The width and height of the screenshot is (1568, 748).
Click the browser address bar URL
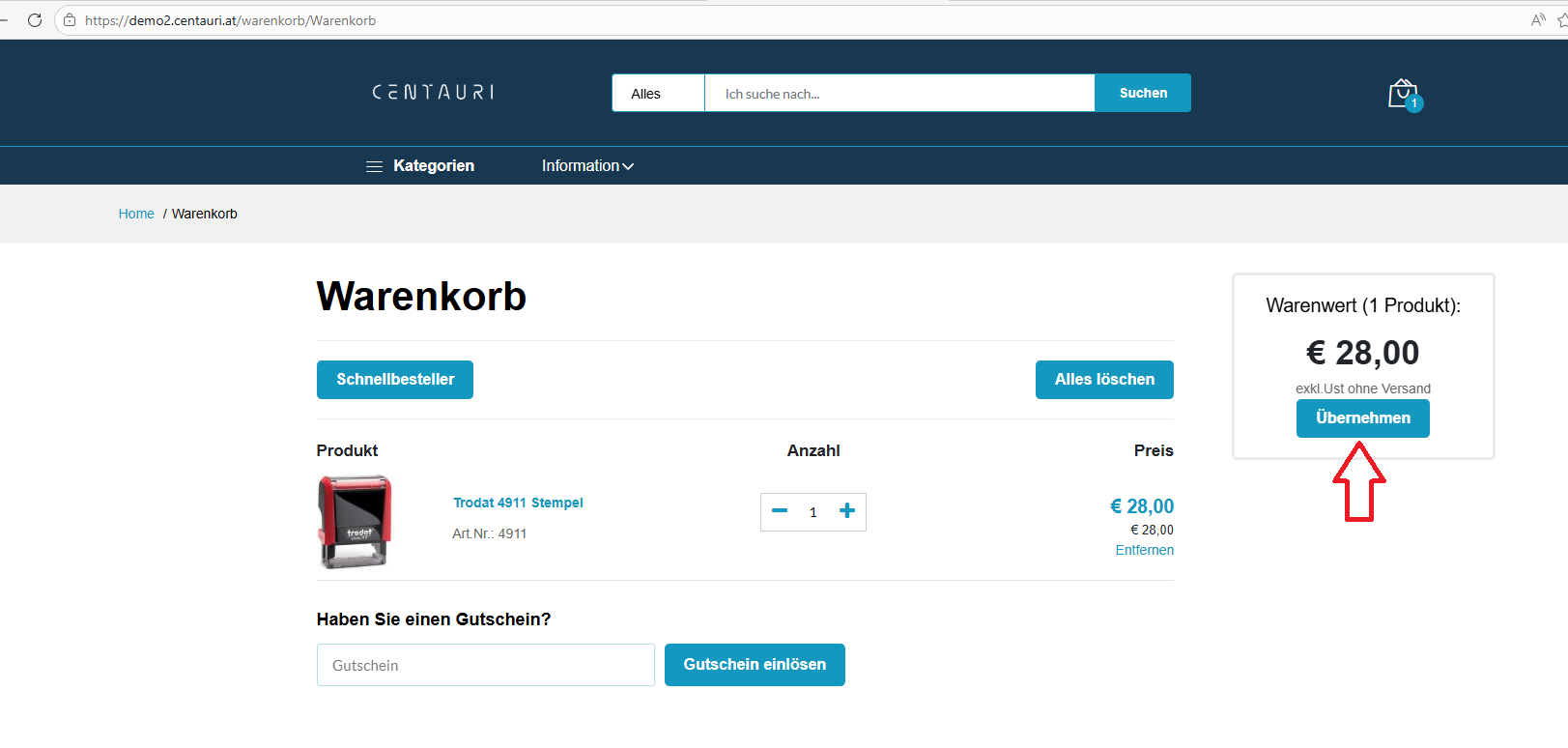230,20
